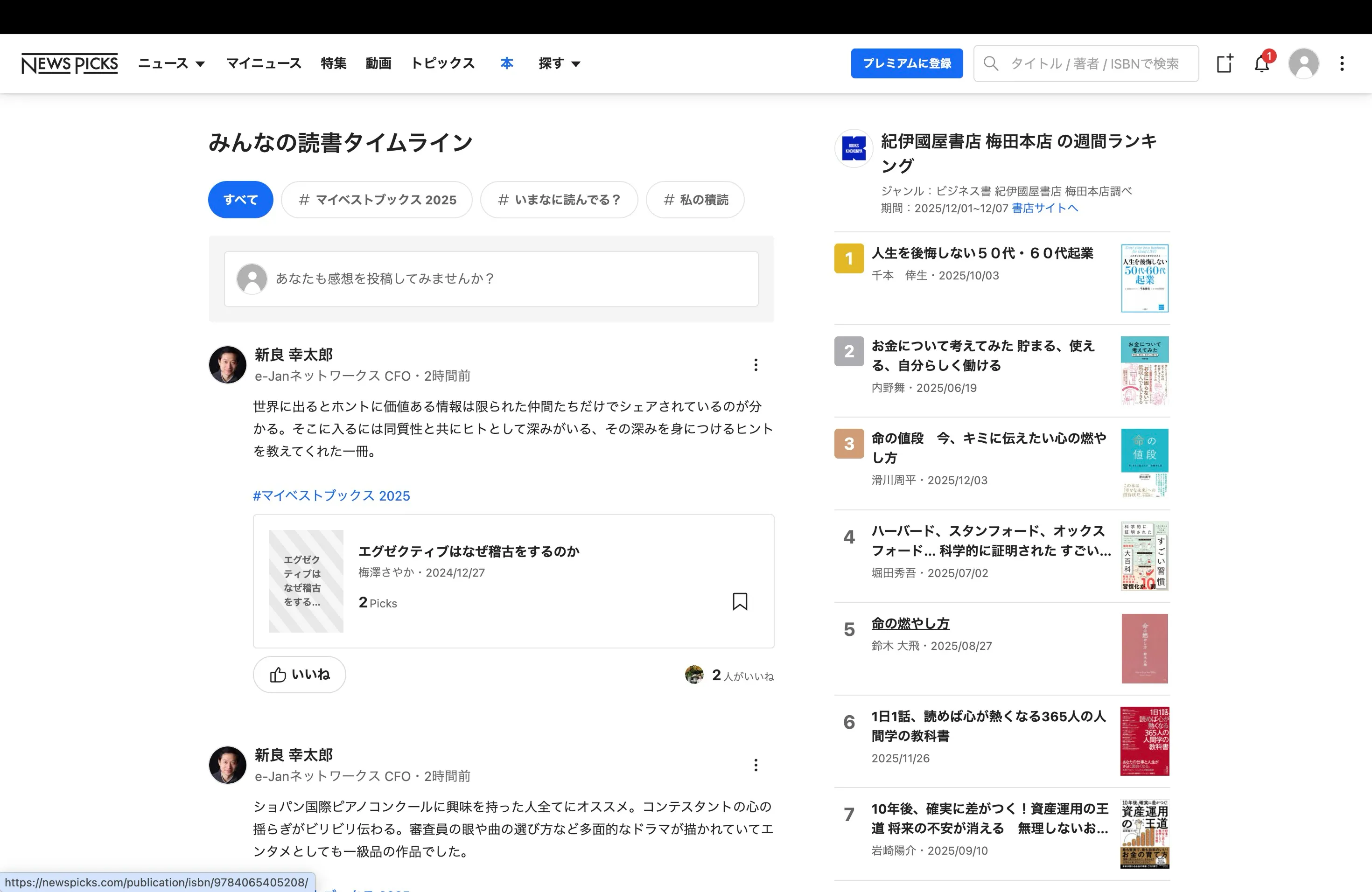Open placeholder cover of エグゼクティブはなぜ稽古 book
Viewport: 1372px width, 892px height.
point(306,581)
